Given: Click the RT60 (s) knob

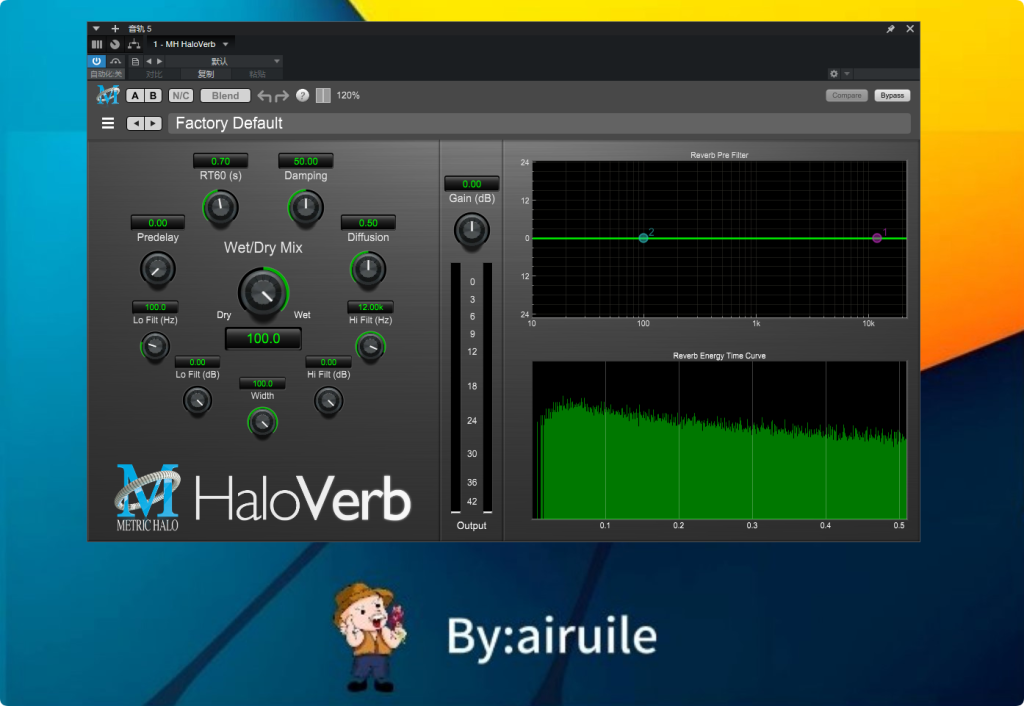Looking at the screenshot, I should [x=221, y=208].
